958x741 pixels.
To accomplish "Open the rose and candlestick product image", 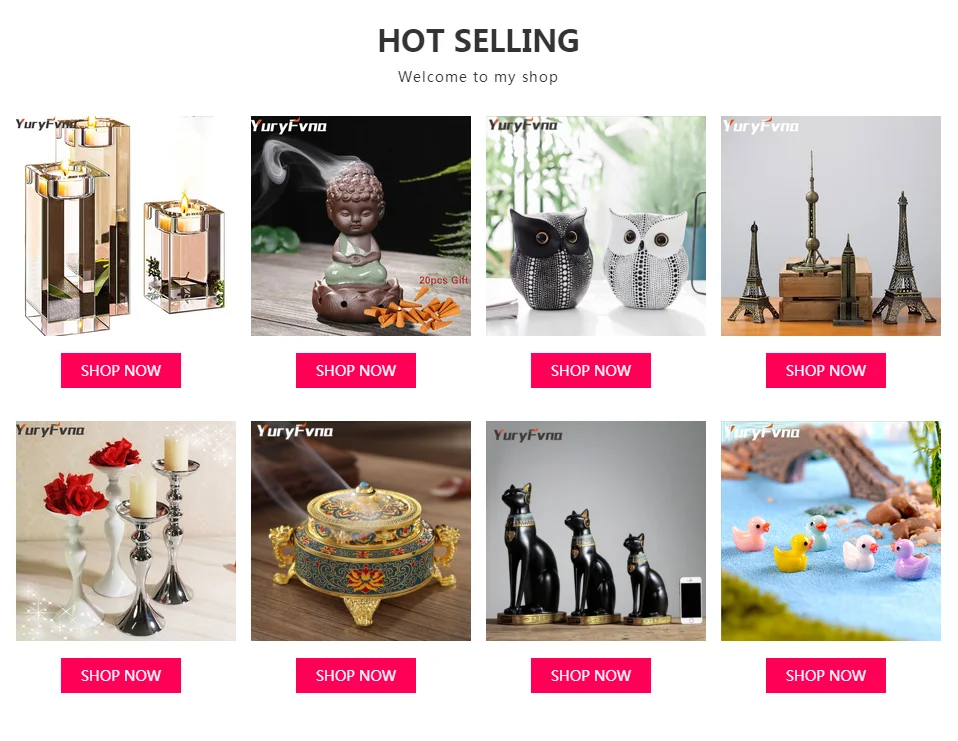I will 126,531.
